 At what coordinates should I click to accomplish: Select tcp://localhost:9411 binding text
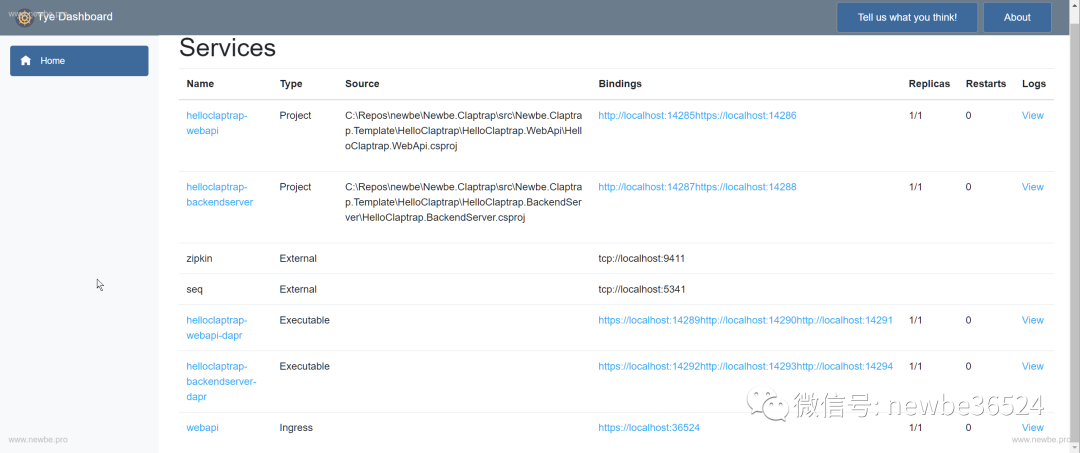(642, 259)
